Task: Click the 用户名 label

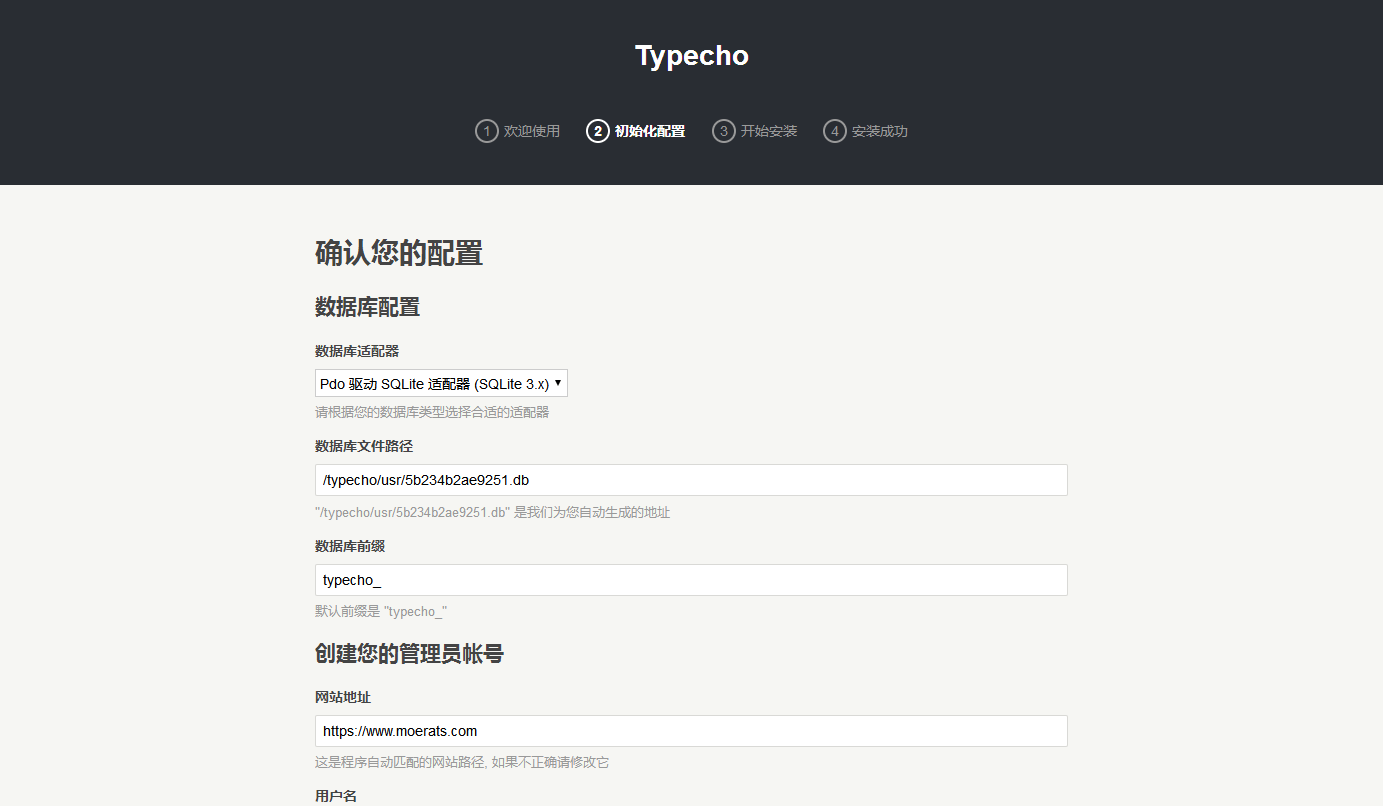Action: point(336,796)
